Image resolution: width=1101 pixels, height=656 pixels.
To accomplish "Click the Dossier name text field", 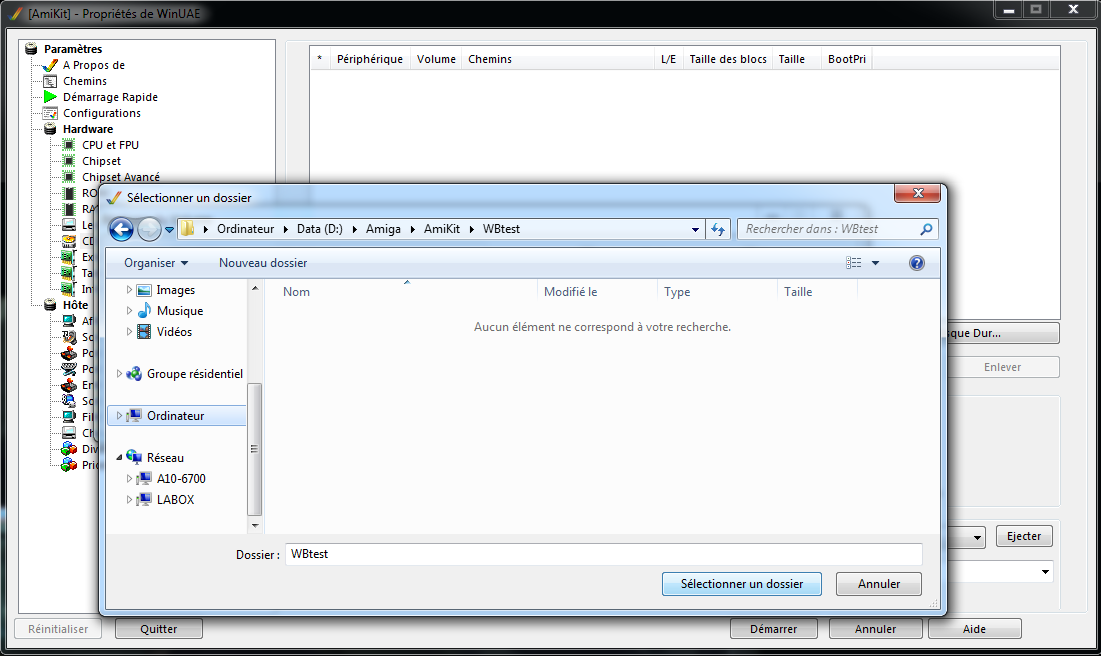I will [603, 554].
